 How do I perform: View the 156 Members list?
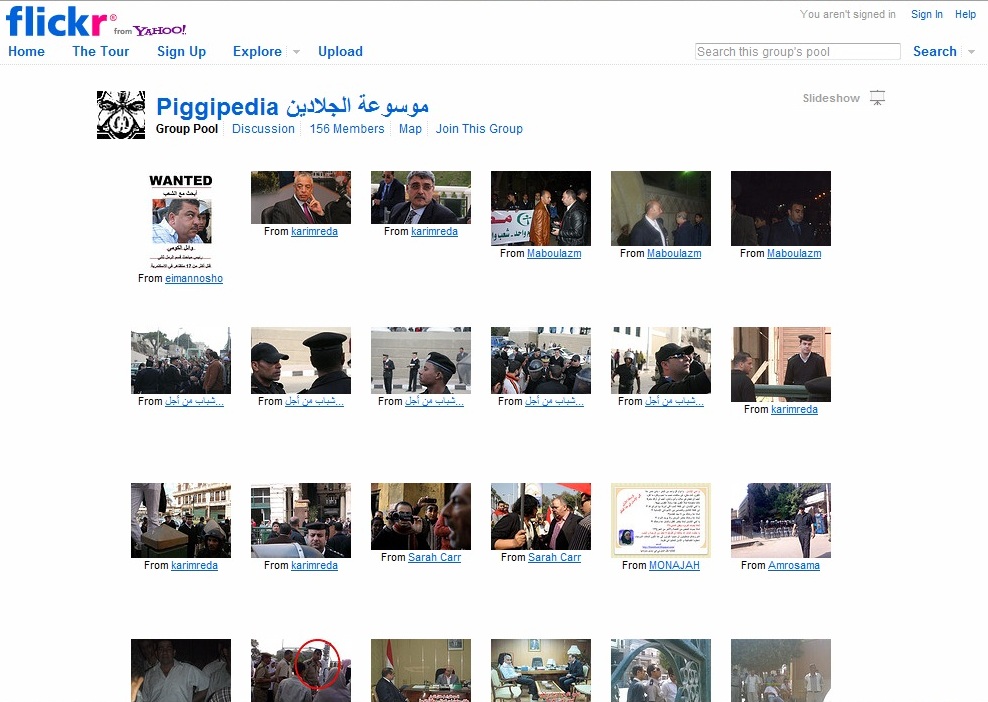point(347,129)
